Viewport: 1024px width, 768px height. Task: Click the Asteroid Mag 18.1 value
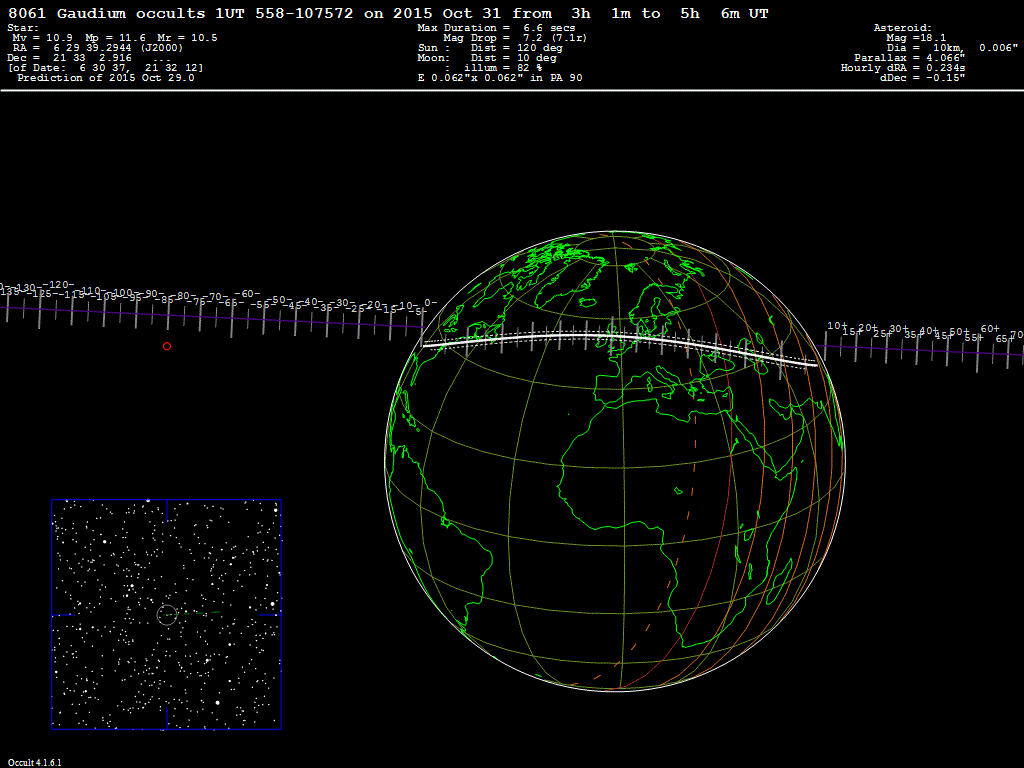925,38
